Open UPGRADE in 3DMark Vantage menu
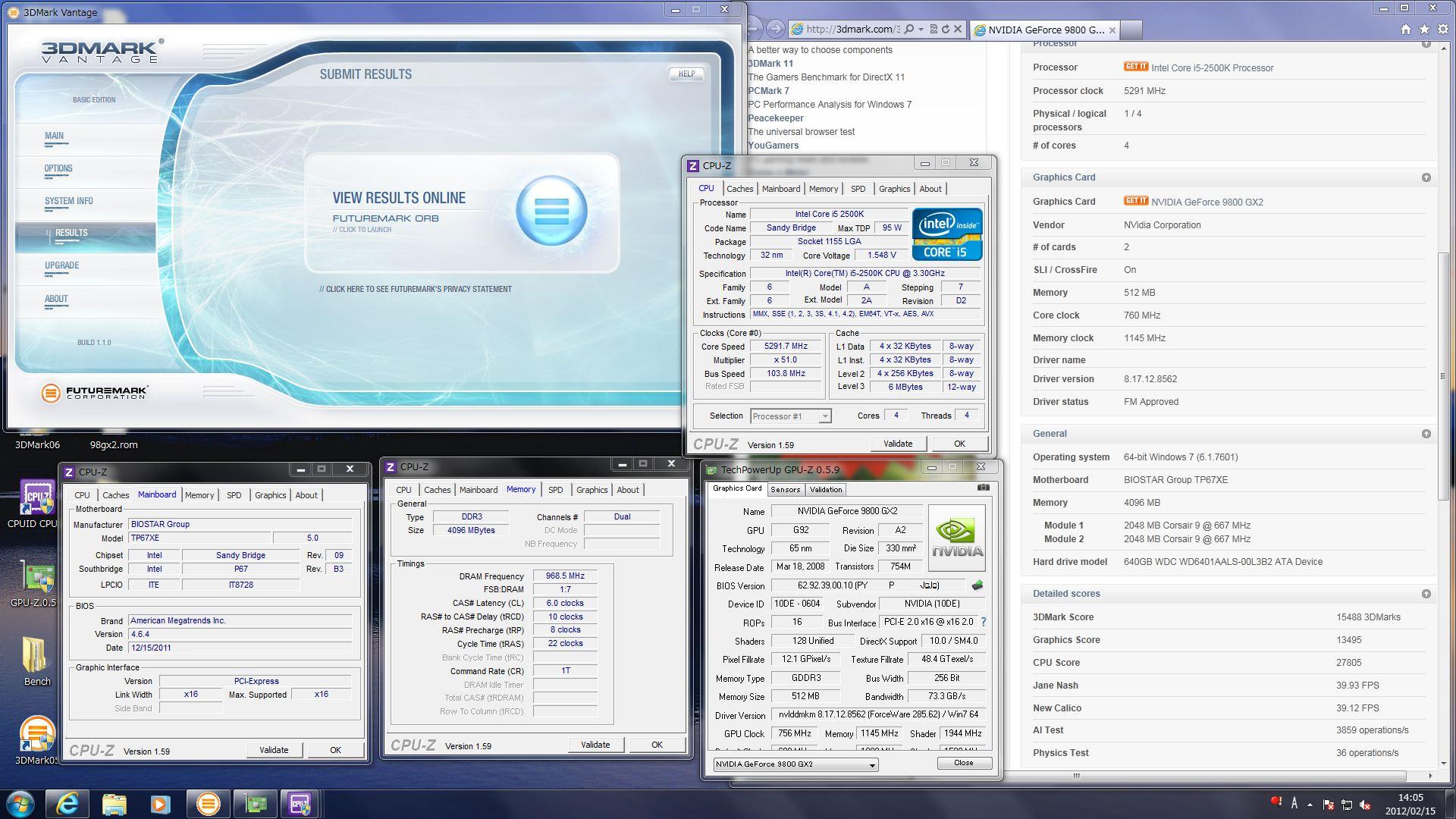Screen dimensions: 1456x819 [61, 265]
